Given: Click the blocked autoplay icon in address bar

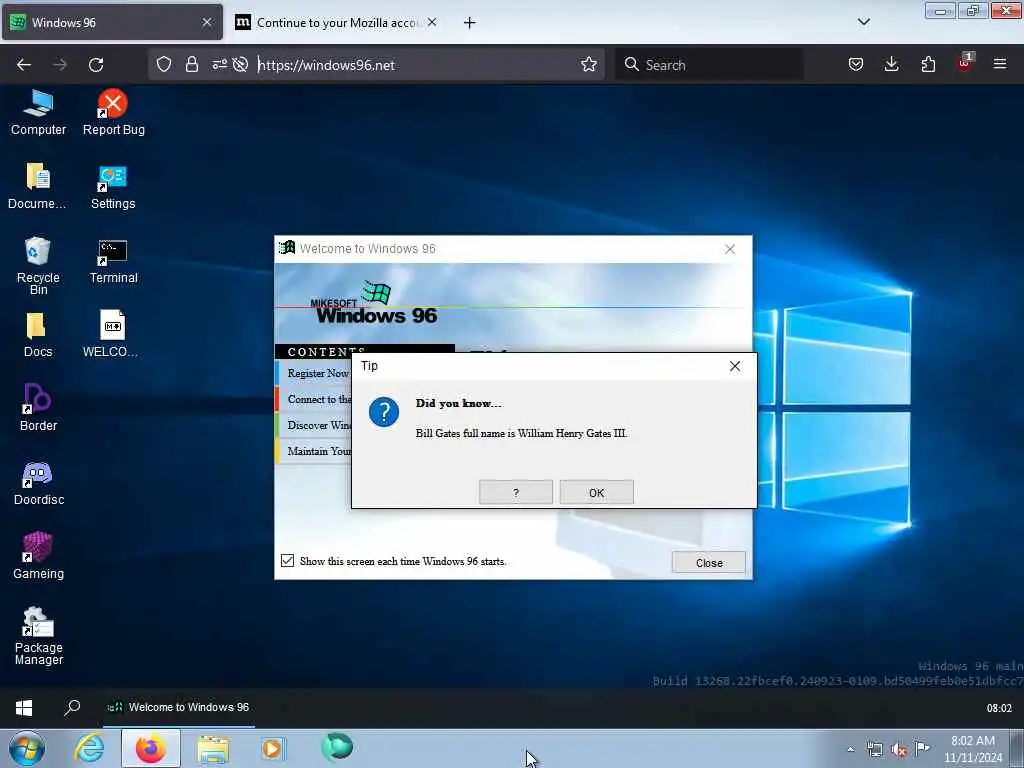Looking at the screenshot, I should click(x=240, y=64).
